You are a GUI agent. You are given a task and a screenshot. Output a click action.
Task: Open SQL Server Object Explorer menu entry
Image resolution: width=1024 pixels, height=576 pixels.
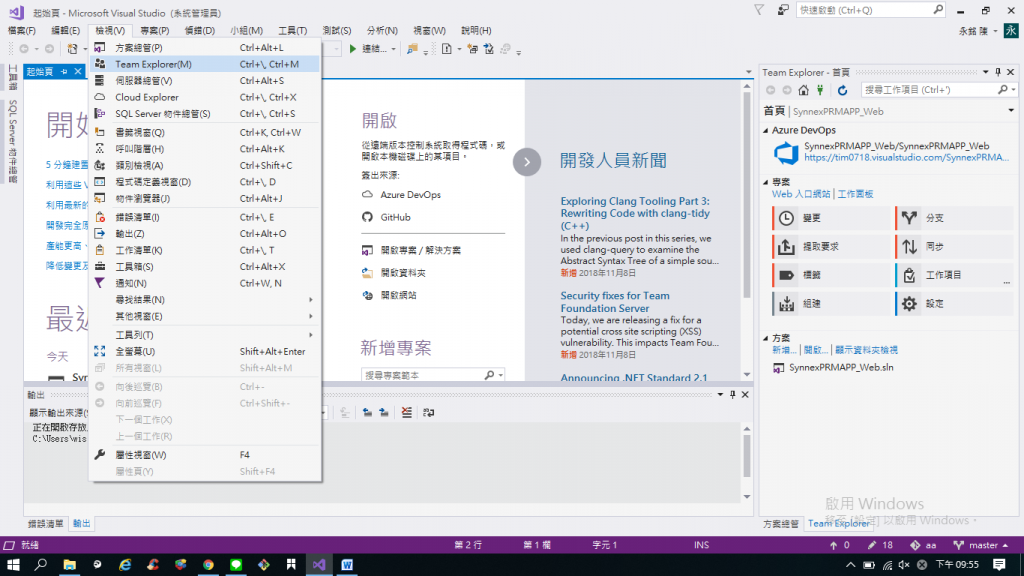[205, 114]
